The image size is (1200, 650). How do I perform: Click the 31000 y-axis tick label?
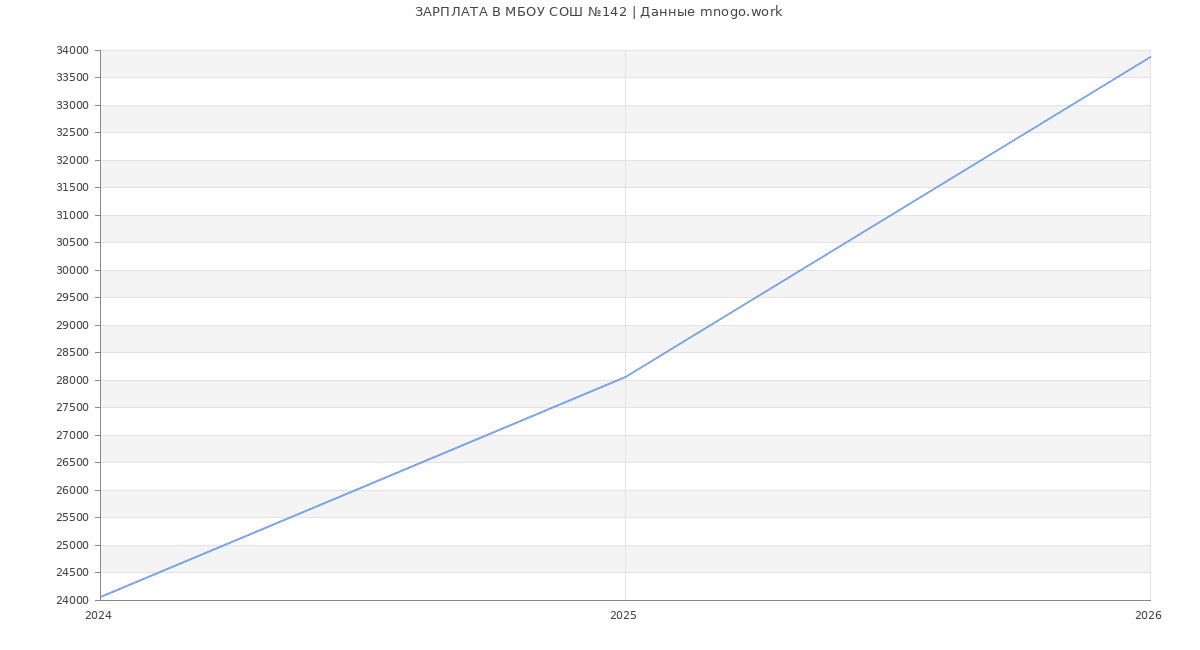pyautogui.click(x=72, y=215)
